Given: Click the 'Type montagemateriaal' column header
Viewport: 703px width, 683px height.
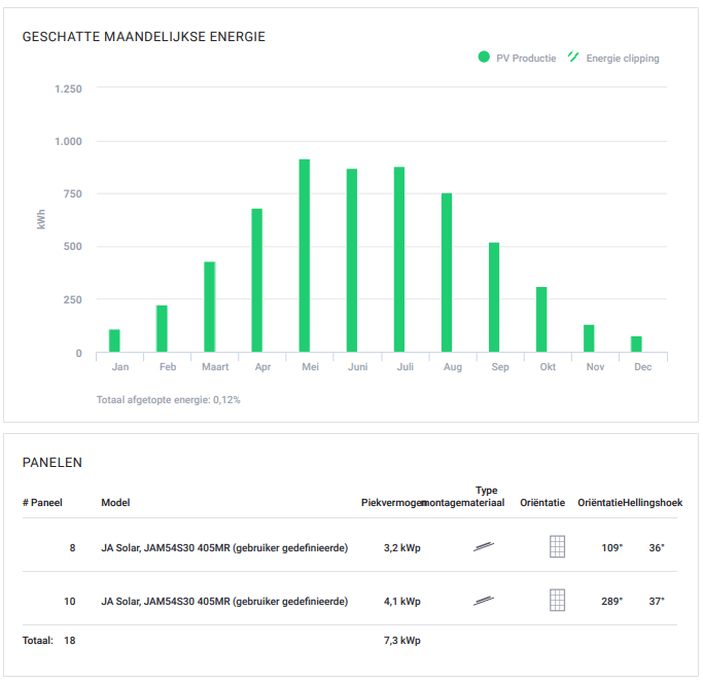Looking at the screenshot, I should pos(464,496).
